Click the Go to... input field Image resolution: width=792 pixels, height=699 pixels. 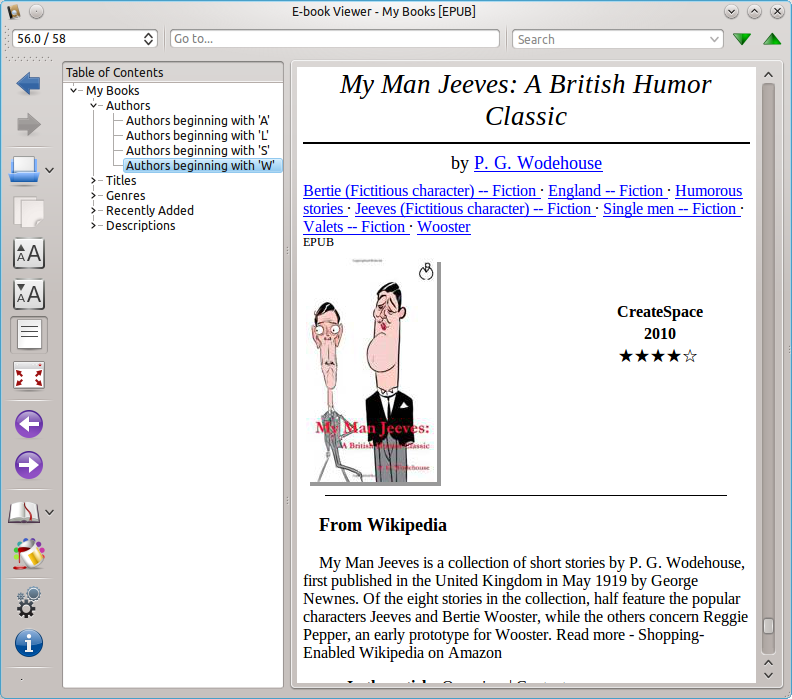pos(335,39)
